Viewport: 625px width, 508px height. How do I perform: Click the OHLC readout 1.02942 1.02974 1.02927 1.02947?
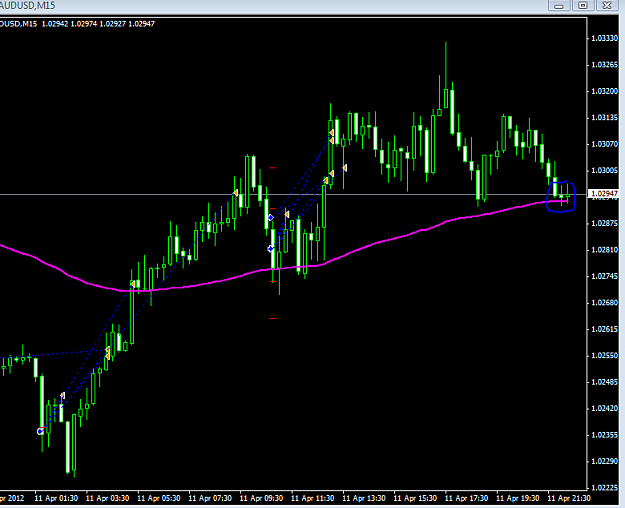coord(98,24)
